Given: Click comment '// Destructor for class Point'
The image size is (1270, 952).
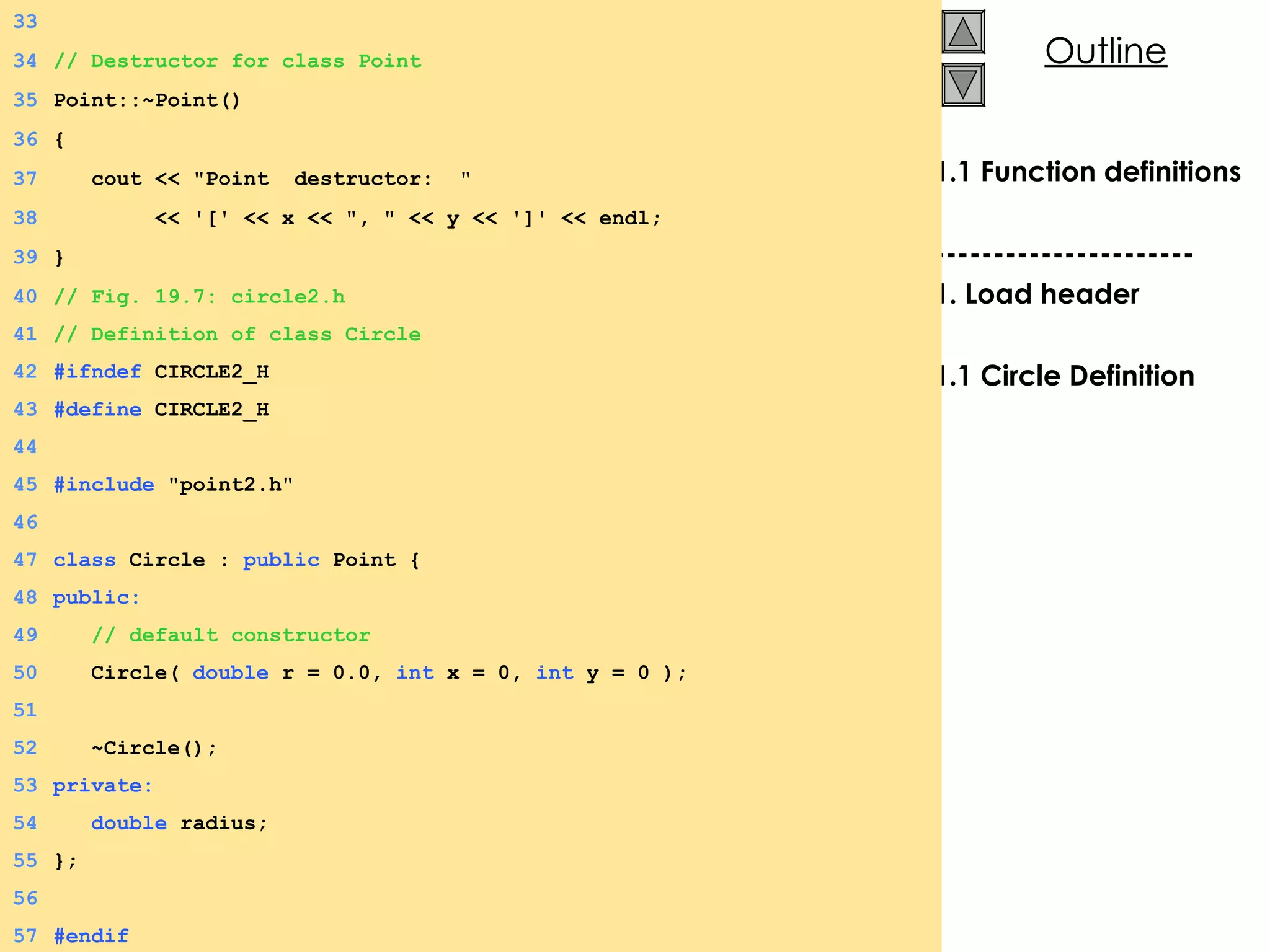Looking at the screenshot, I should click(238, 61).
